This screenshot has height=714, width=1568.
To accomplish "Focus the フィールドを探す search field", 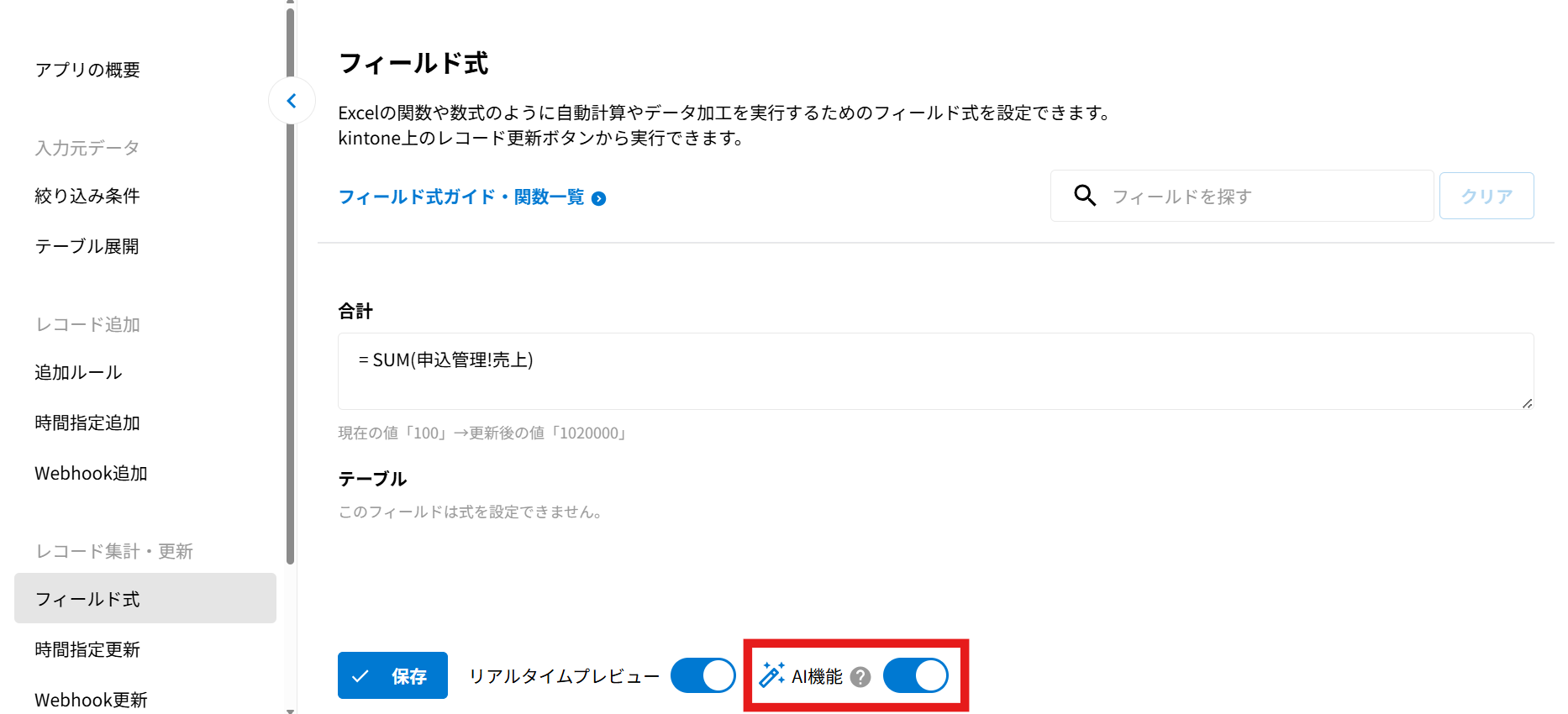I will tap(1265, 197).
